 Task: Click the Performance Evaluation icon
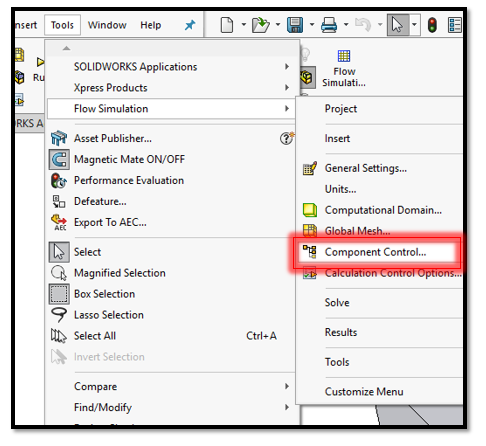pos(59,180)
